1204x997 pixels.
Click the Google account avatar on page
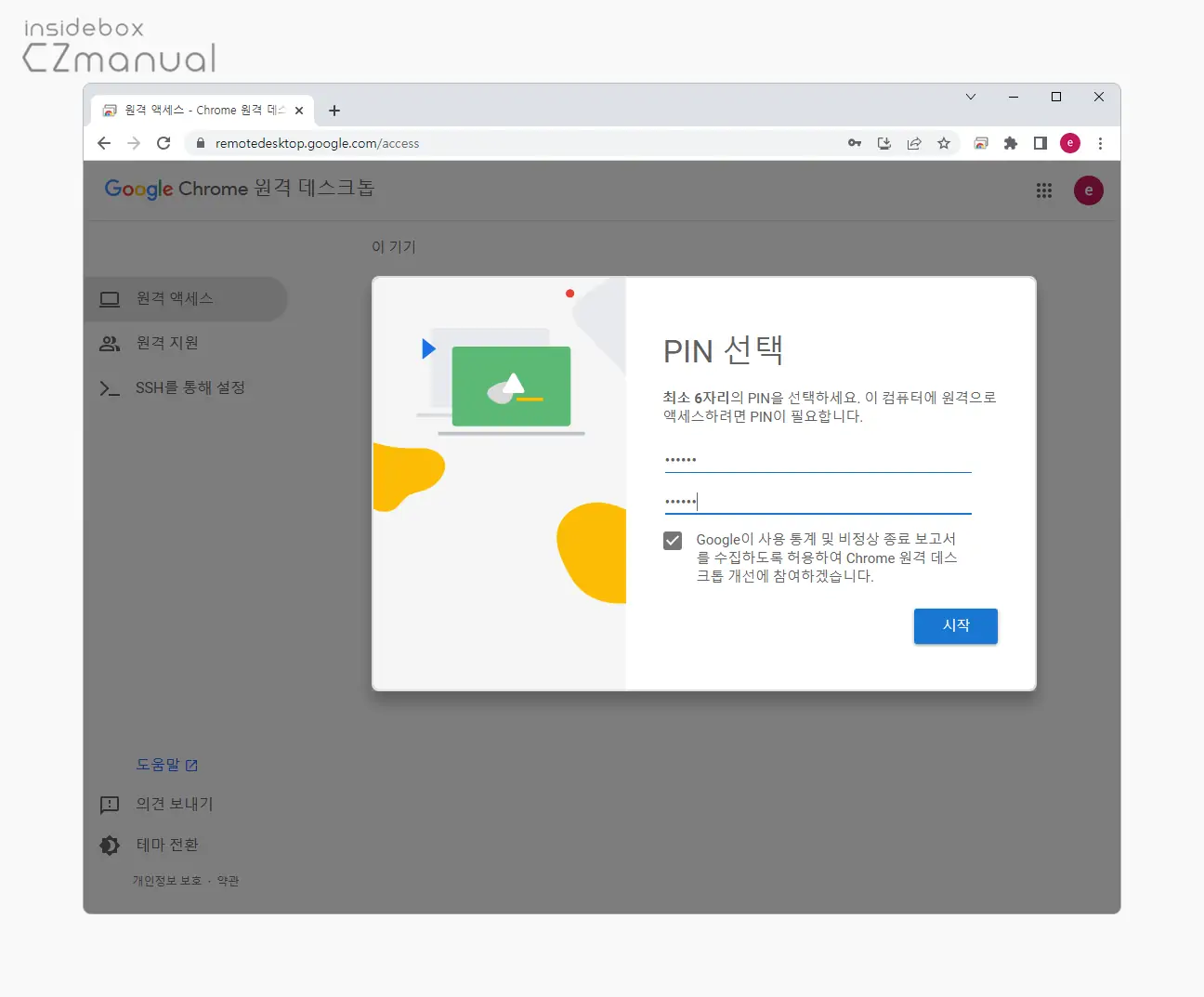(1089, 190)
